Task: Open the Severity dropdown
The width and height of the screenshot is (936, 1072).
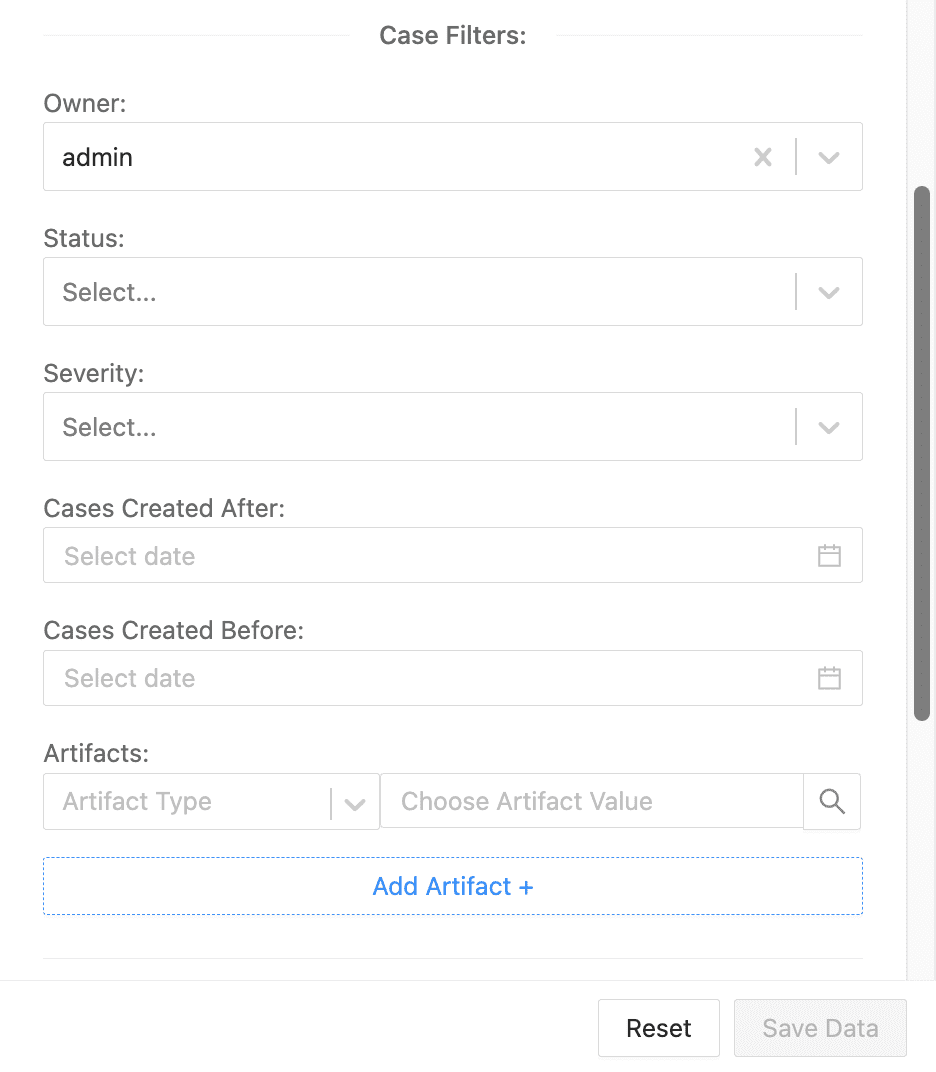Action: coord(400,426)
